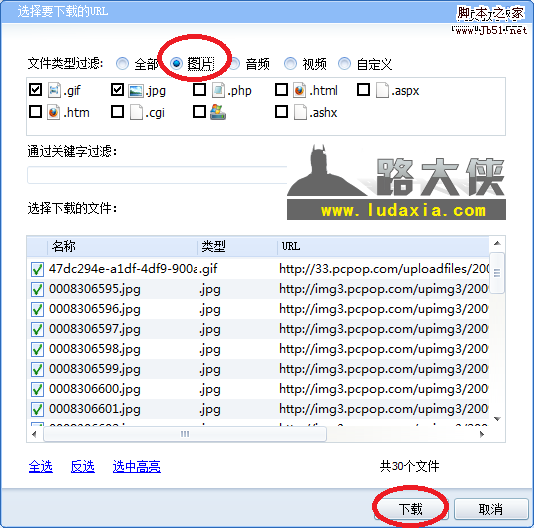Select the 全部 (all) filter radio button
The height and width of the screenshot is (528, 534).
122,63
